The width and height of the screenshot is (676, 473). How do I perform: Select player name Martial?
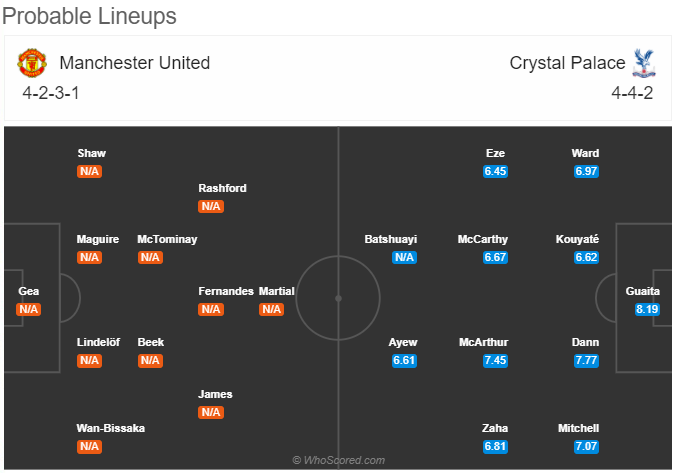point(276,291)
